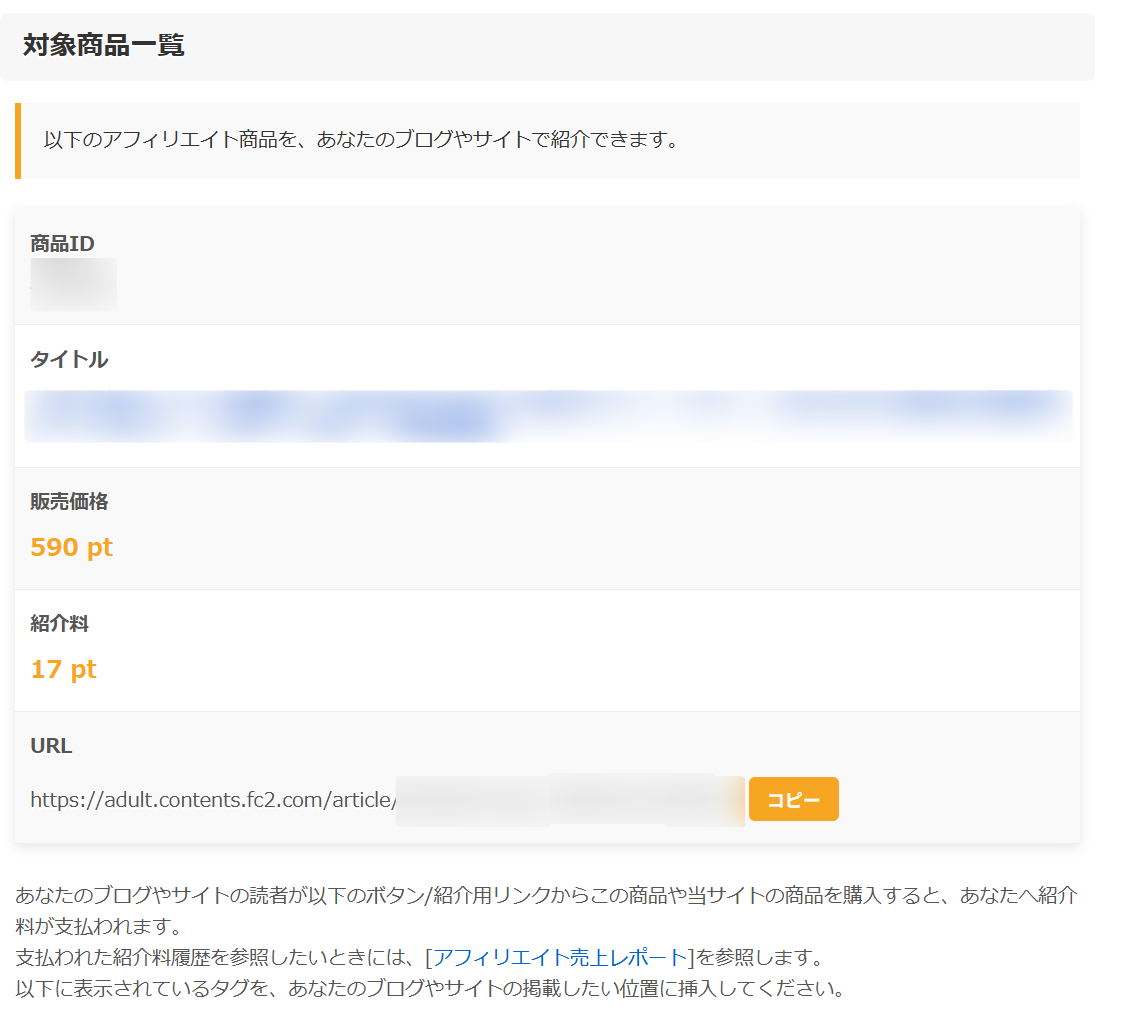The width and height of the screenshot is (1134, 1021).
Task: Click the URL text starting with https://adult.contents.fc2.com
Action: 213,800
